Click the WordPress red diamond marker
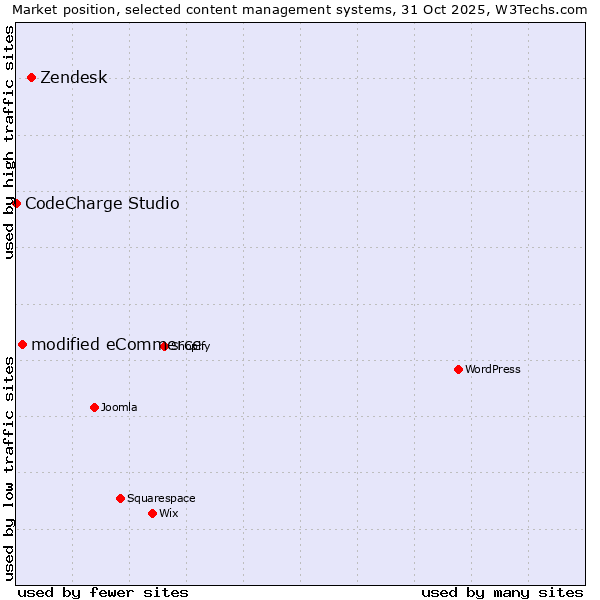600x600 pixels. 458,369
